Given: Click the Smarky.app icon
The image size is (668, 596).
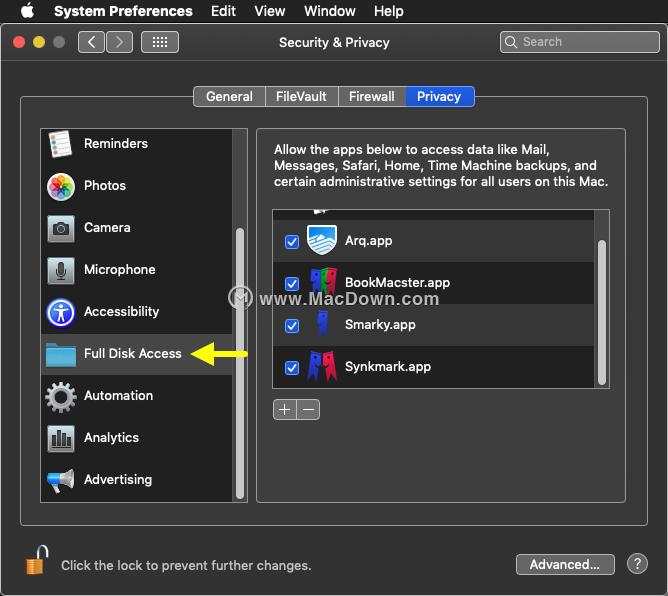Looking at the screenshot, I should [322, 324].
